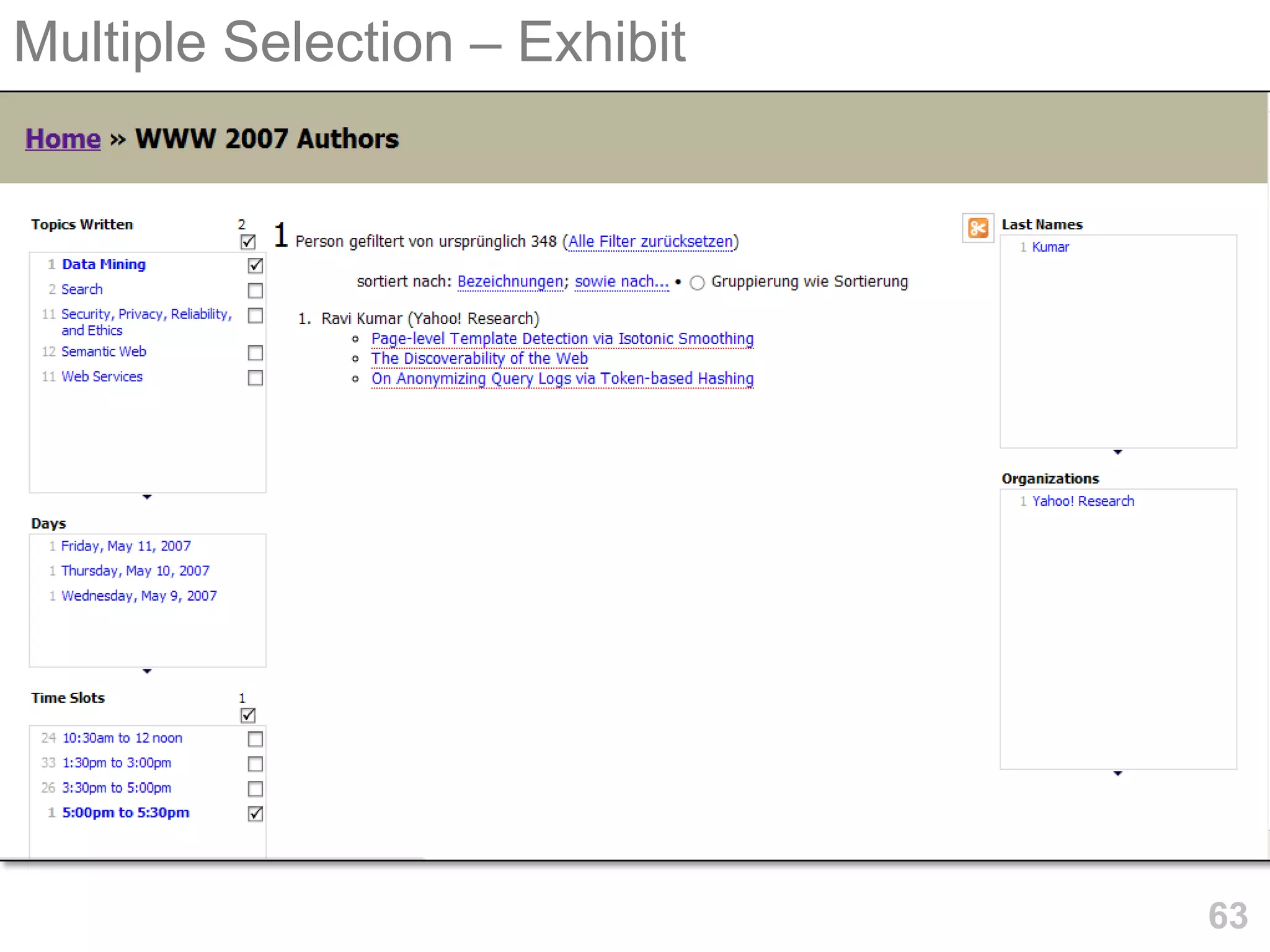1270x952 pixels.
Task: Check the Security, Privacy, Reliability, and Ethics checkbox
Action: tap(255, 315)
